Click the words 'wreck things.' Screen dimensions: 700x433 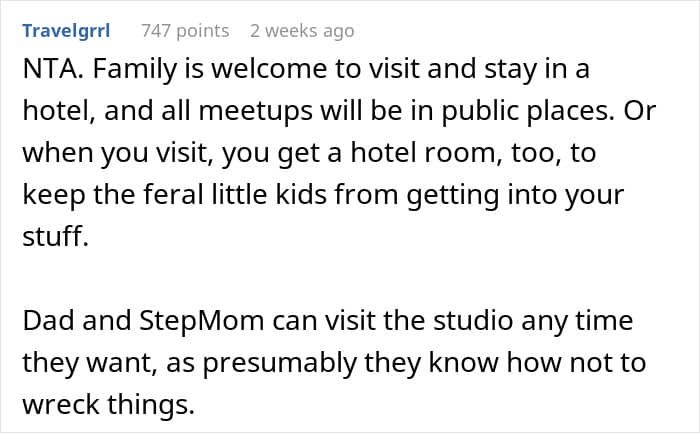click(108, 404)
